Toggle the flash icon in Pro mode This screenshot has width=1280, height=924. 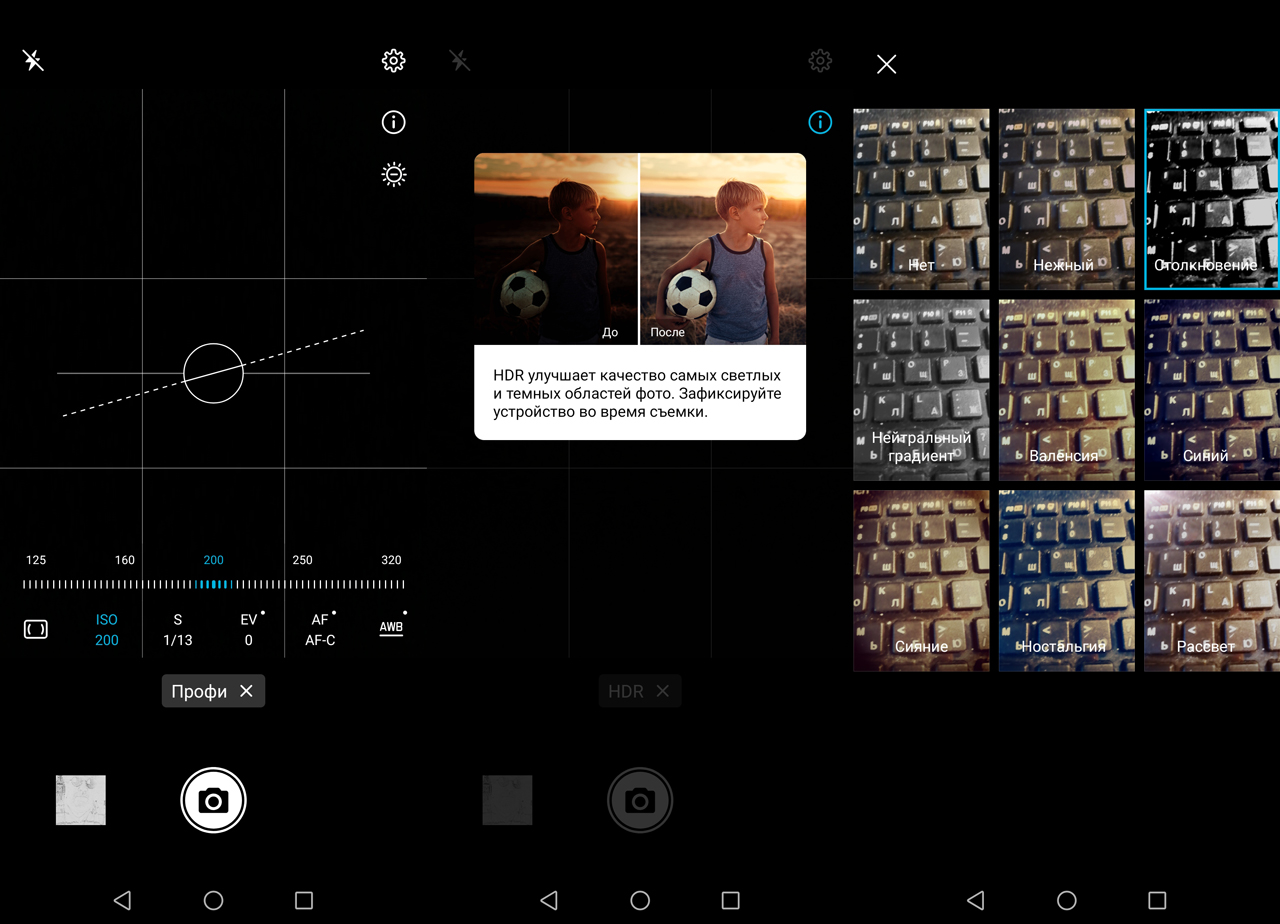coord(33,61)
